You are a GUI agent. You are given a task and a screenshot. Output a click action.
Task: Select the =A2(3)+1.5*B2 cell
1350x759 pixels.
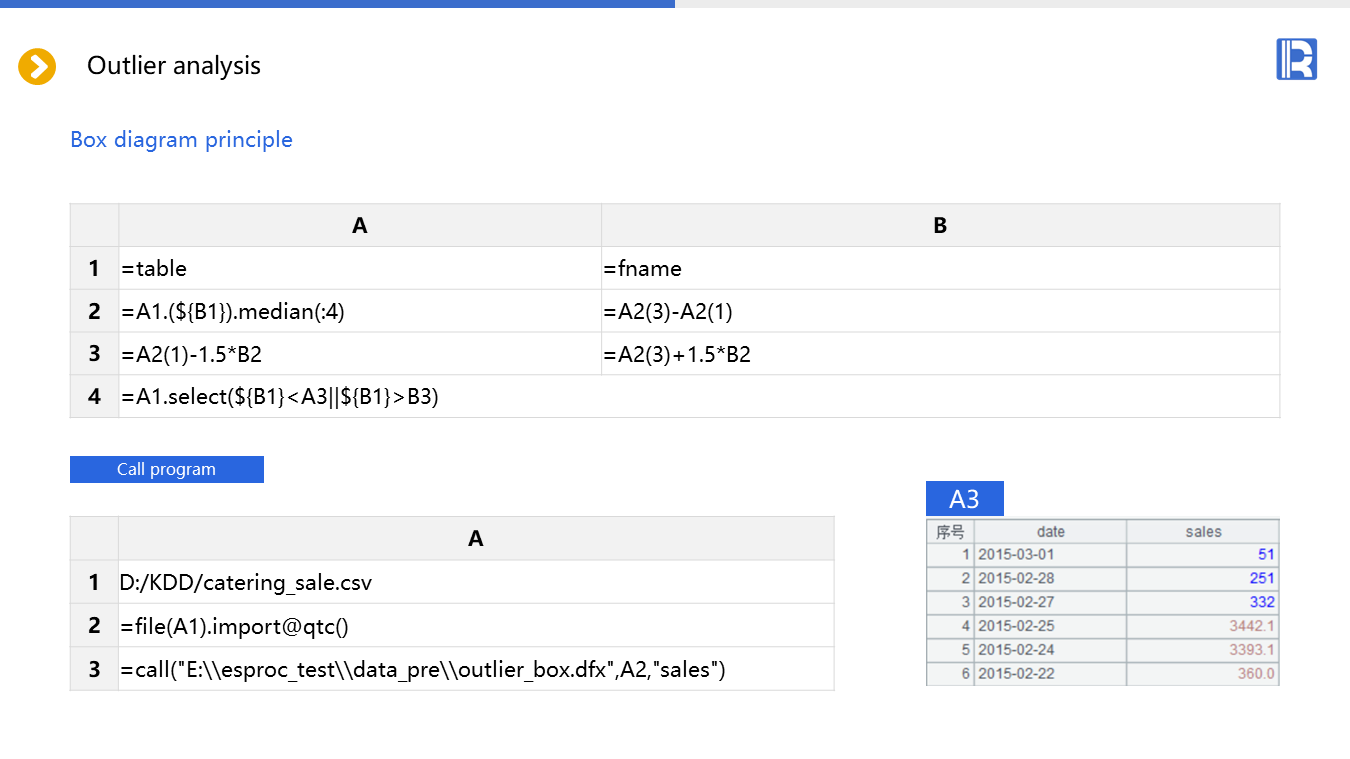[939, 354]
